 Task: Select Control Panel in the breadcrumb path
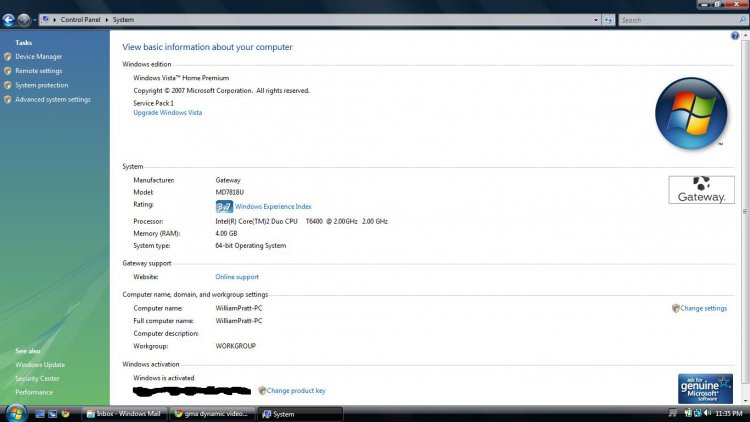80,20
